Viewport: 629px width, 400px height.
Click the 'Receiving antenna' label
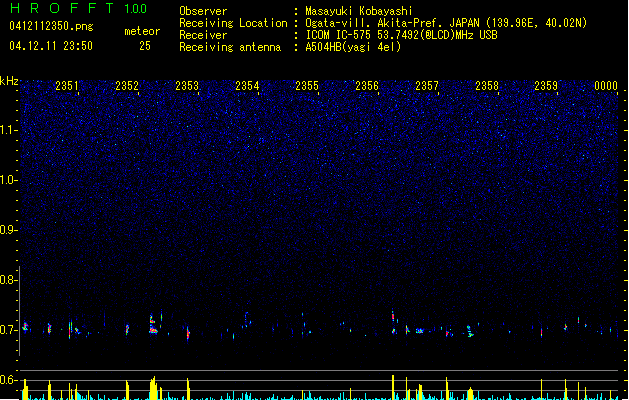[x=230, y=47]
